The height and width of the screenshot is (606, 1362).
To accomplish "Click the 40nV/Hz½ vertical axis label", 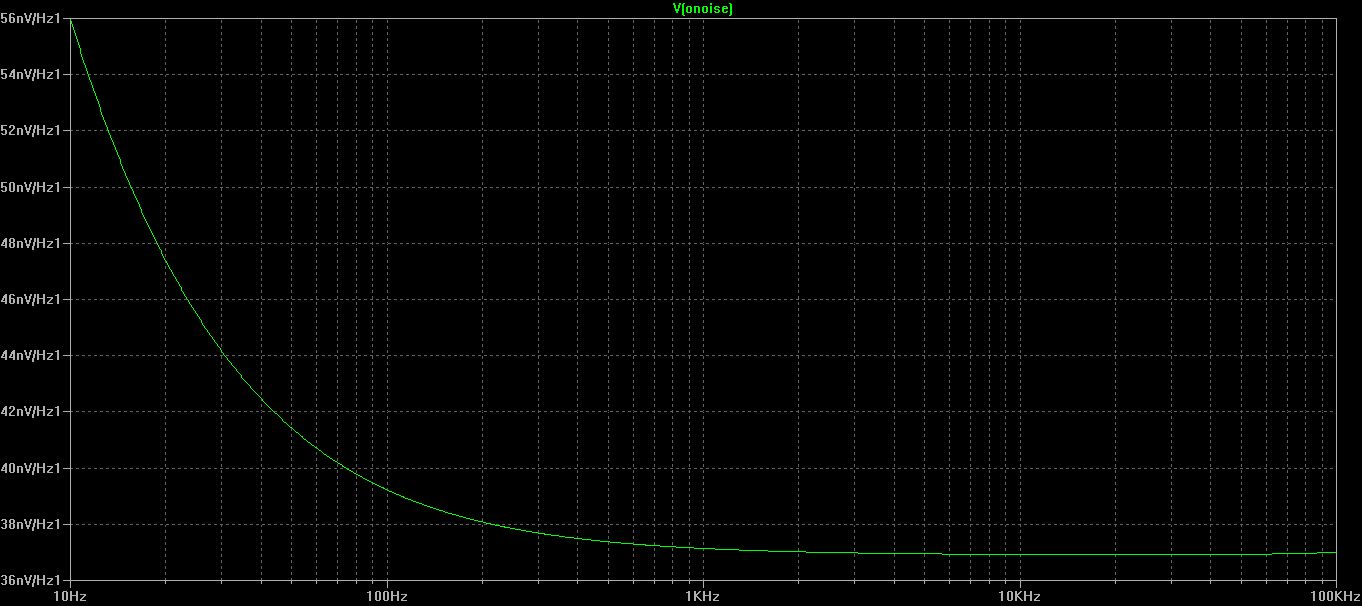I will (x=30, y=468).
